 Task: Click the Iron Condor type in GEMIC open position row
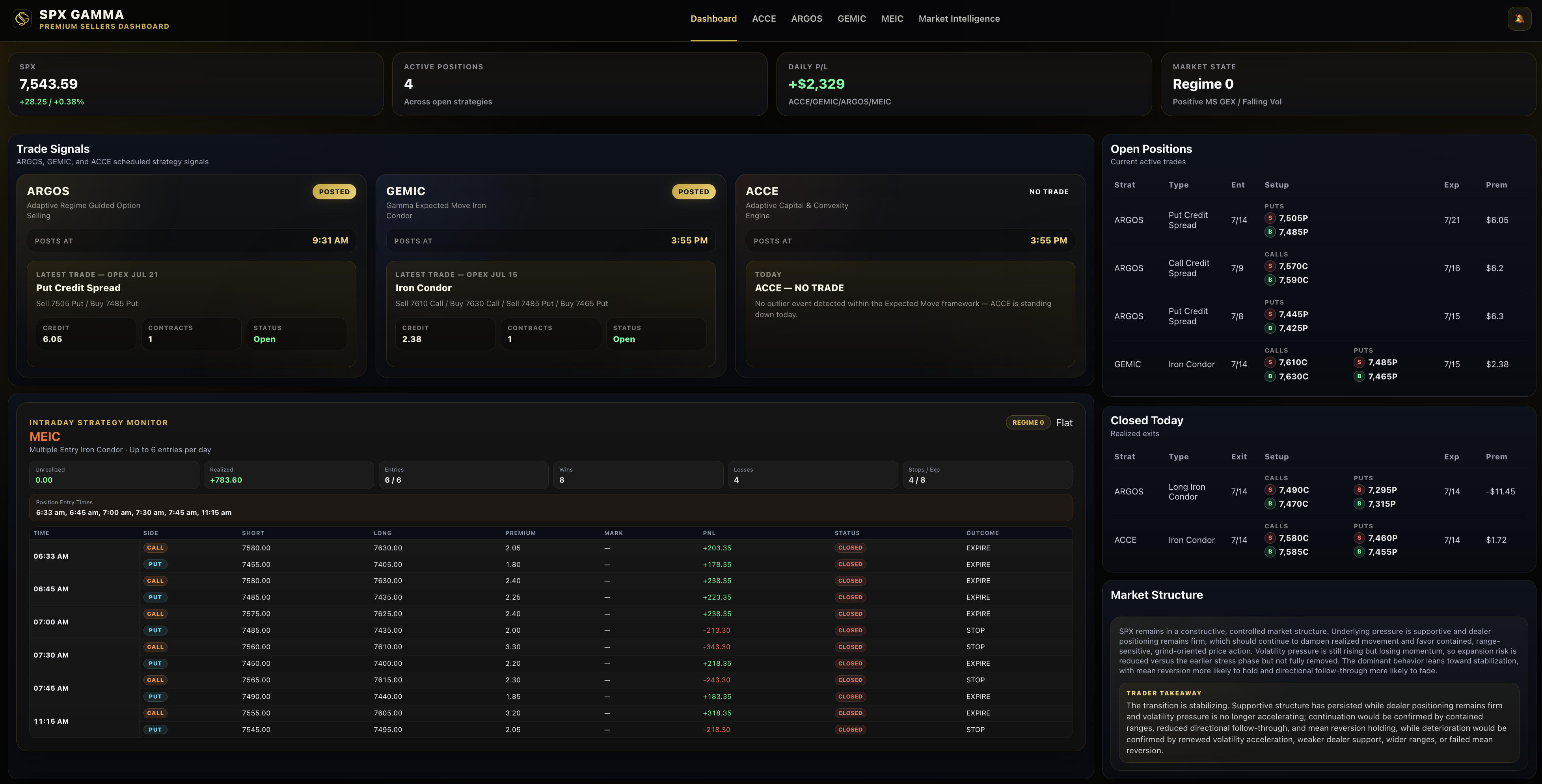pyautogui.click(x=1191, y=364)
